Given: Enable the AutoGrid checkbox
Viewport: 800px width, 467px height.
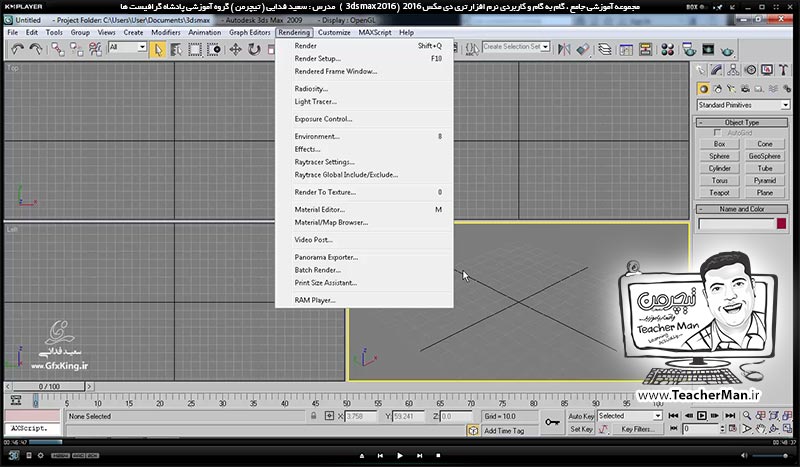Looking at the screenshot, I should [x=717, y=133].
